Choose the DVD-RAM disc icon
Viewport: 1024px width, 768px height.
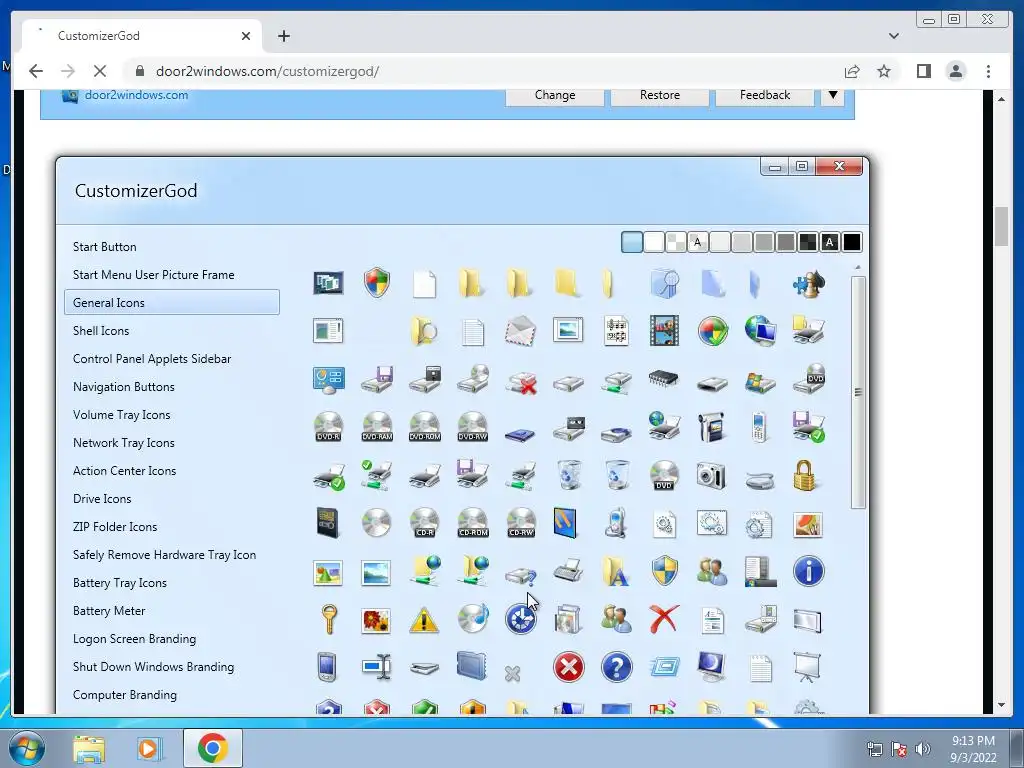(x=377, y=426)
